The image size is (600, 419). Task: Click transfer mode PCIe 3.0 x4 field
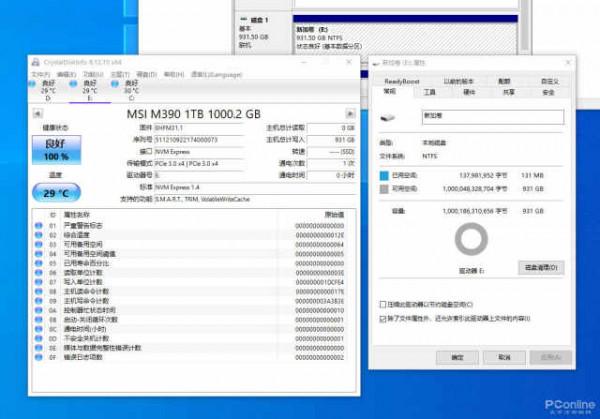pyautogui.click(x=198, y=163)
